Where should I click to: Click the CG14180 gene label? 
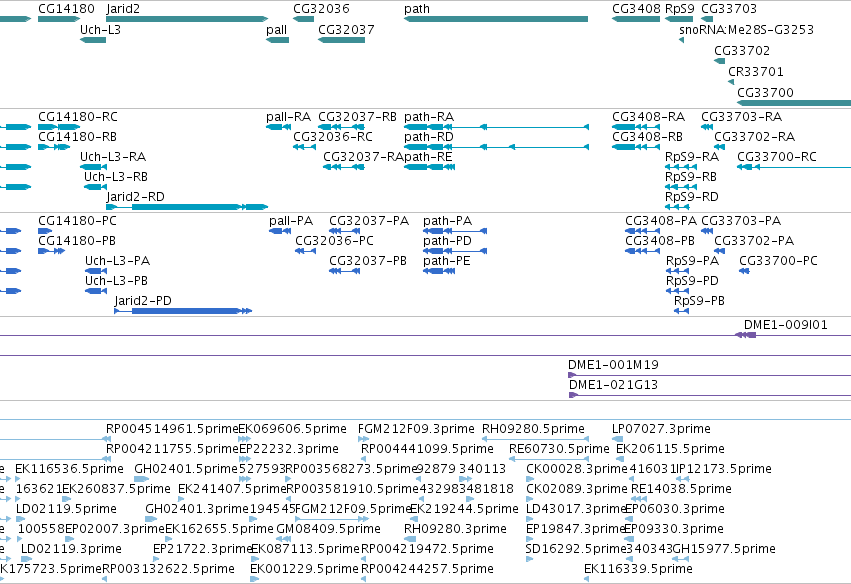point(66,9)
